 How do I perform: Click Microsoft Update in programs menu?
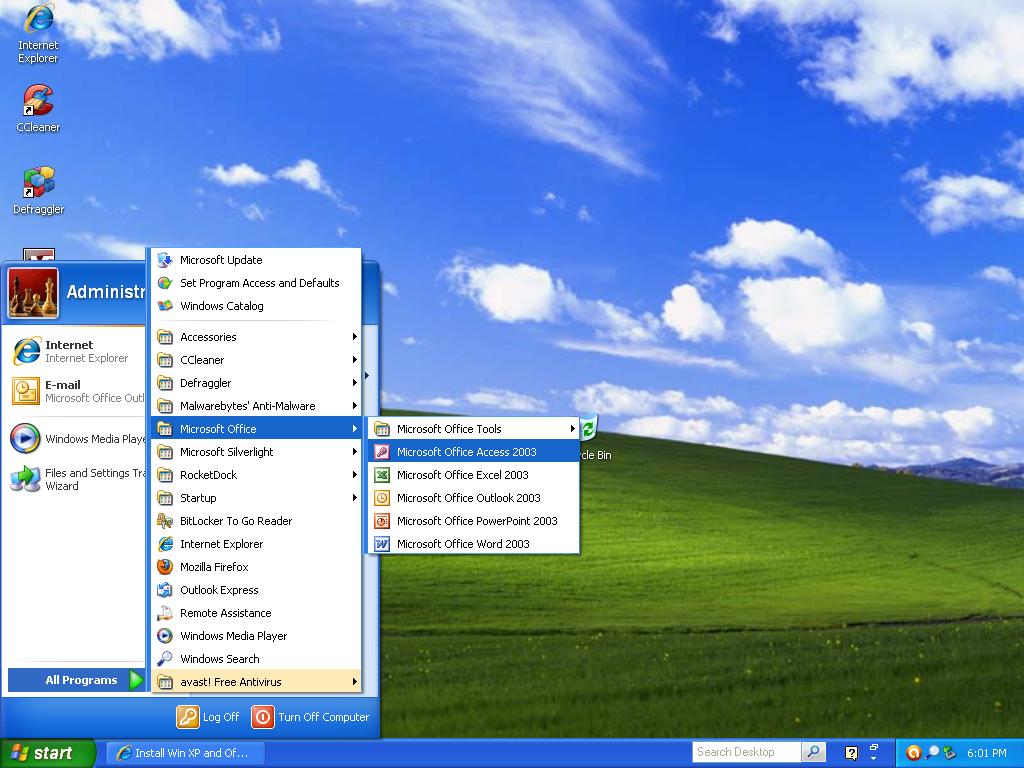256,260
